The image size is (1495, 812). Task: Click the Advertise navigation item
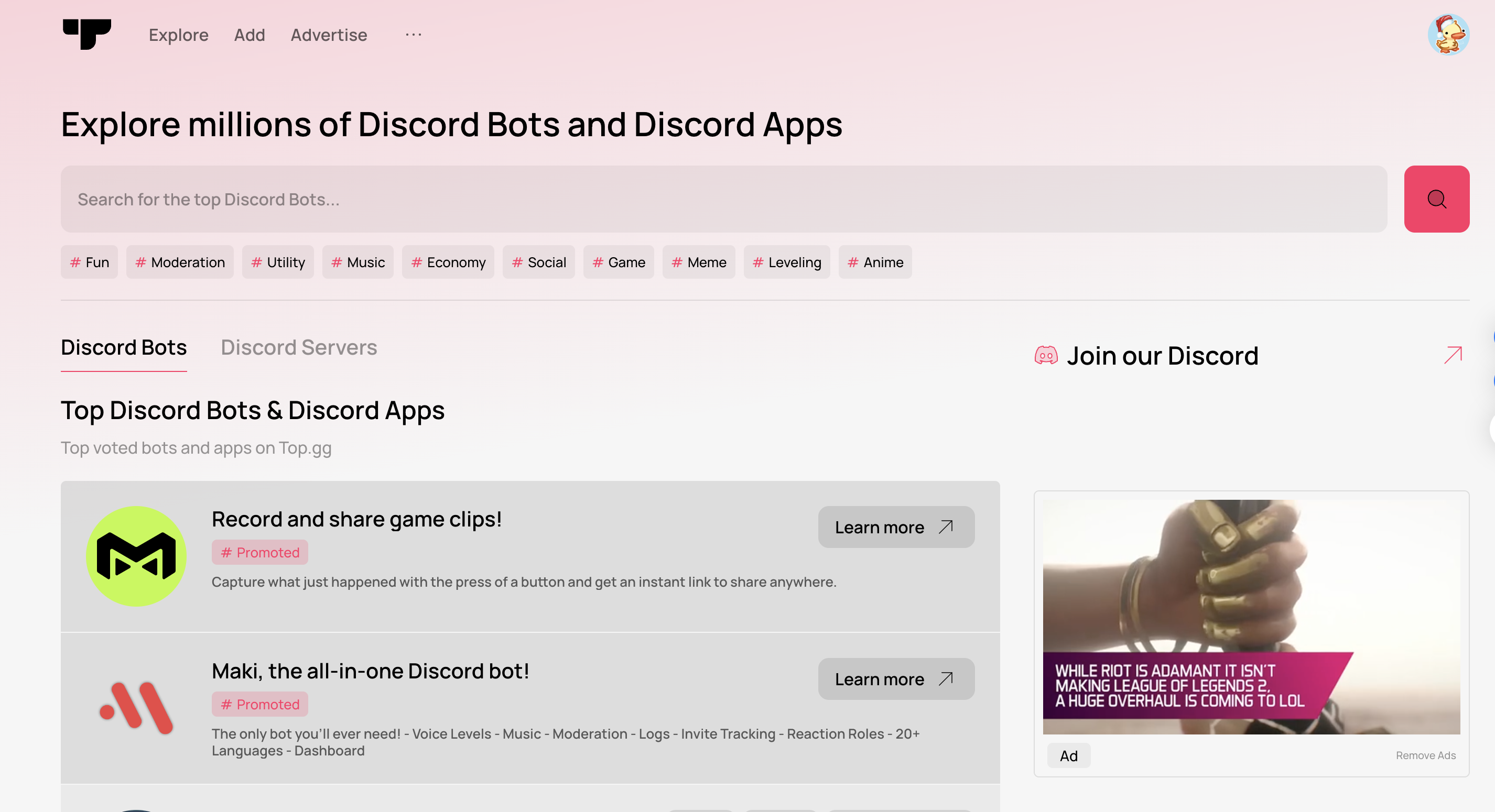click(329, 35)
